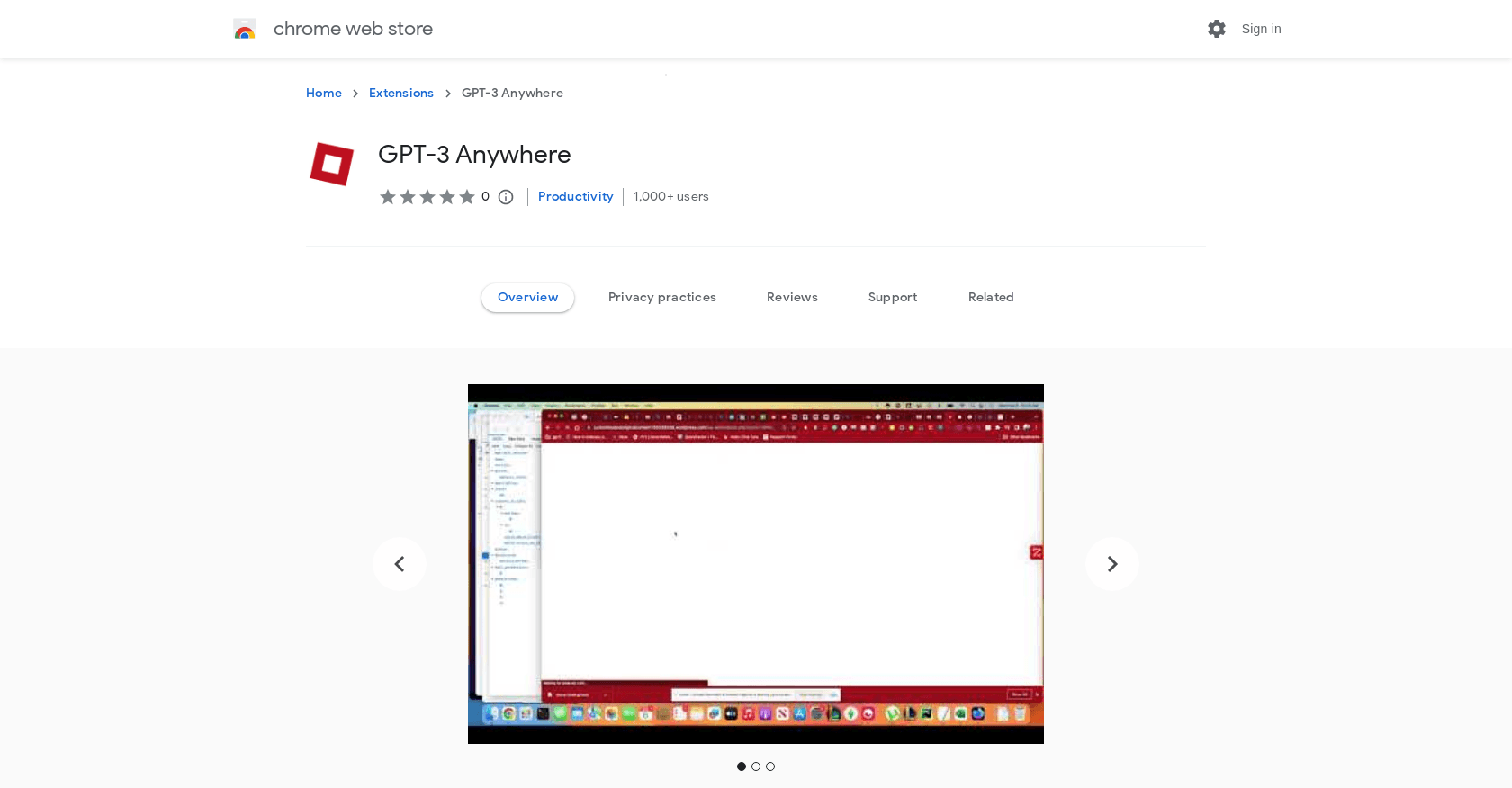Select the first carousel dot
The image size is (1512, 788).
tap(742, 766)
